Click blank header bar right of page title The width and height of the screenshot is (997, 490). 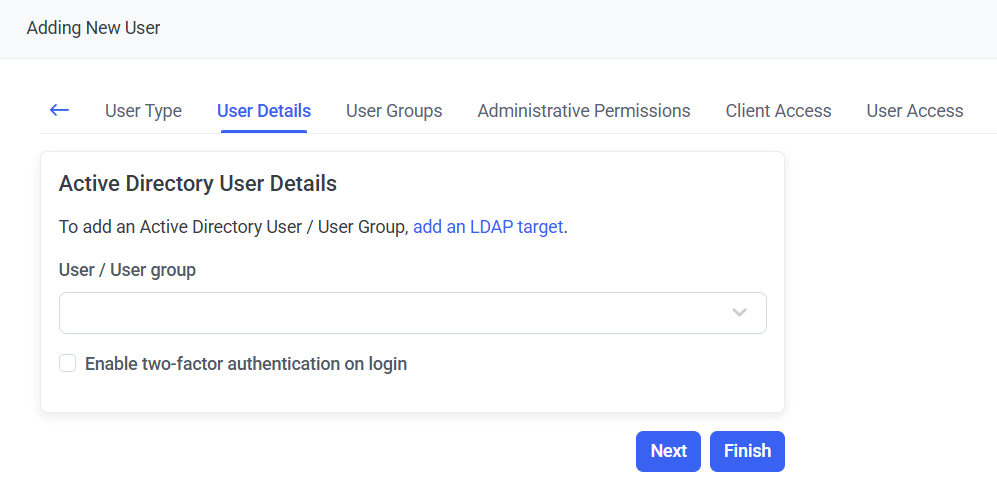[600, 28]
